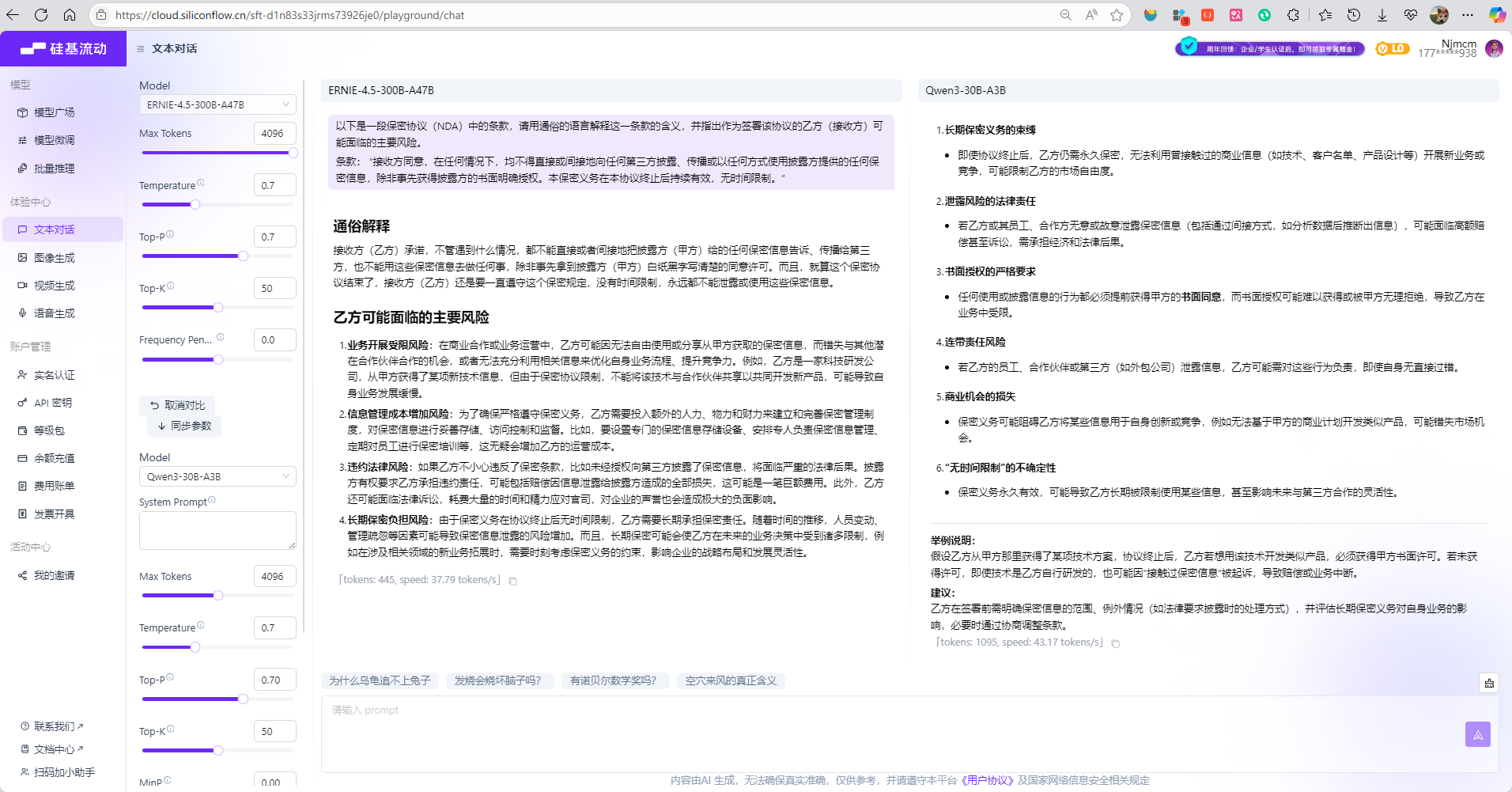1512x792 pixels.
Task: Open the Copilot sidebar icon
Action: [1497, 15]
